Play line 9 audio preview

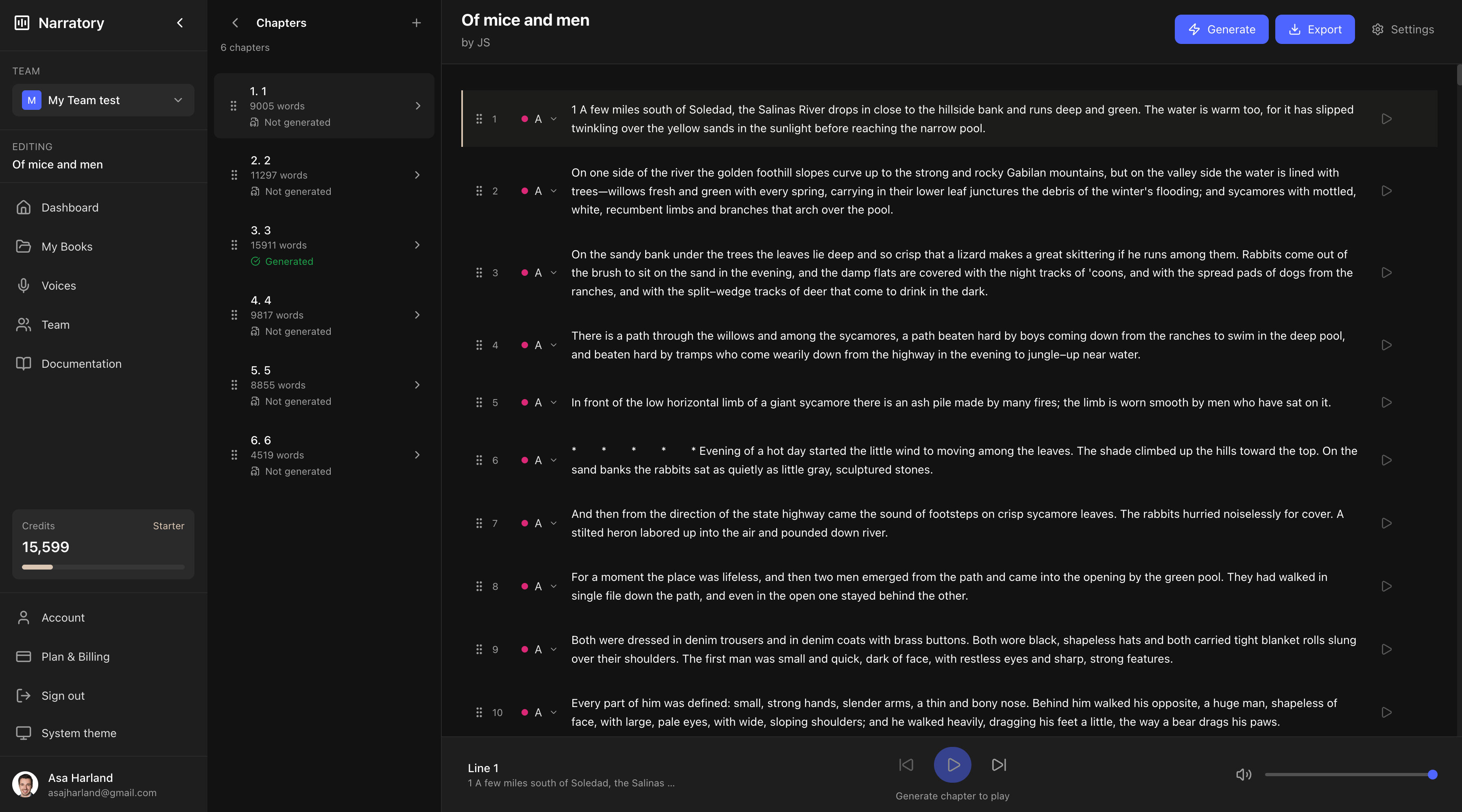tap(1386, 649)
